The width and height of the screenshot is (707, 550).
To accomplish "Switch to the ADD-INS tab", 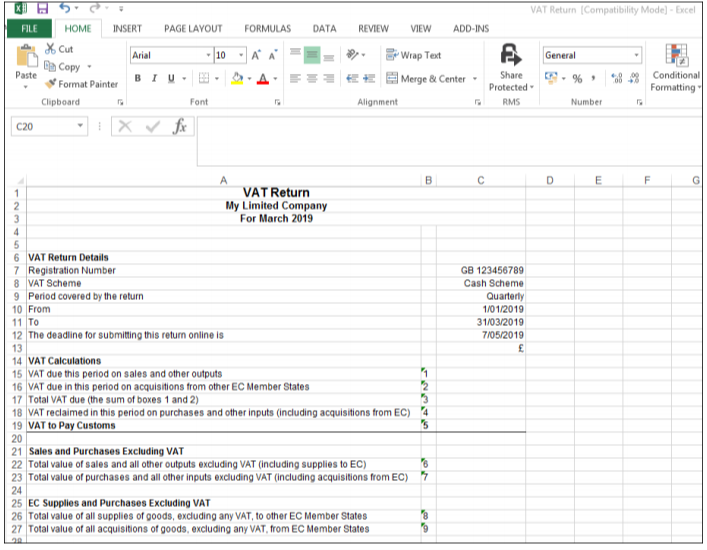I will point(471,28).
